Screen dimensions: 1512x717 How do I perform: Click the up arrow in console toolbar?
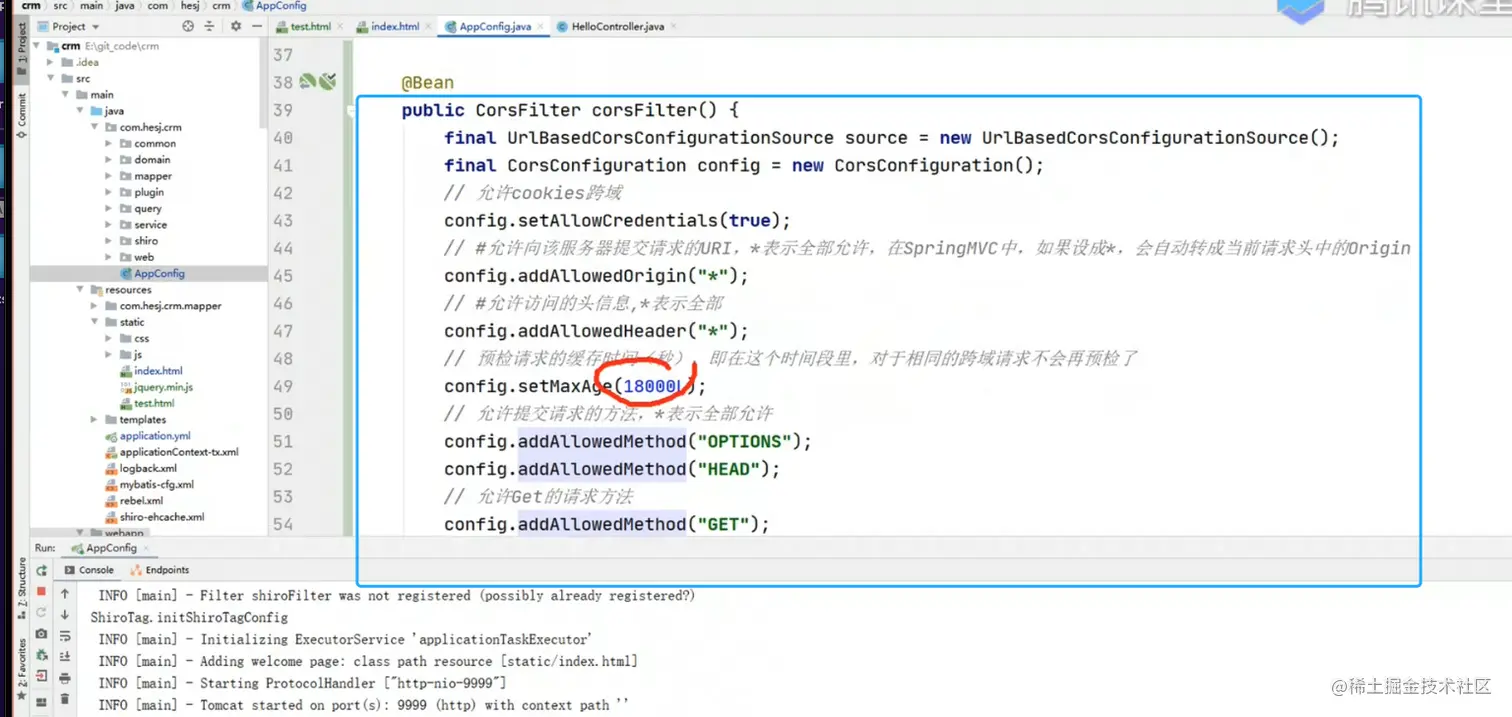(65, 594)
